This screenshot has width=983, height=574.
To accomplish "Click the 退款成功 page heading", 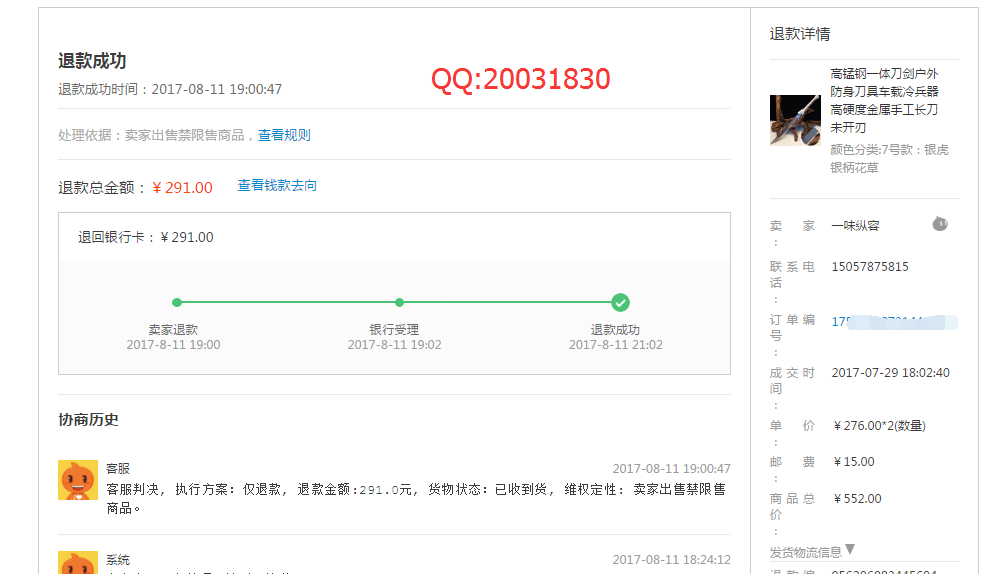I will point(92,62).
